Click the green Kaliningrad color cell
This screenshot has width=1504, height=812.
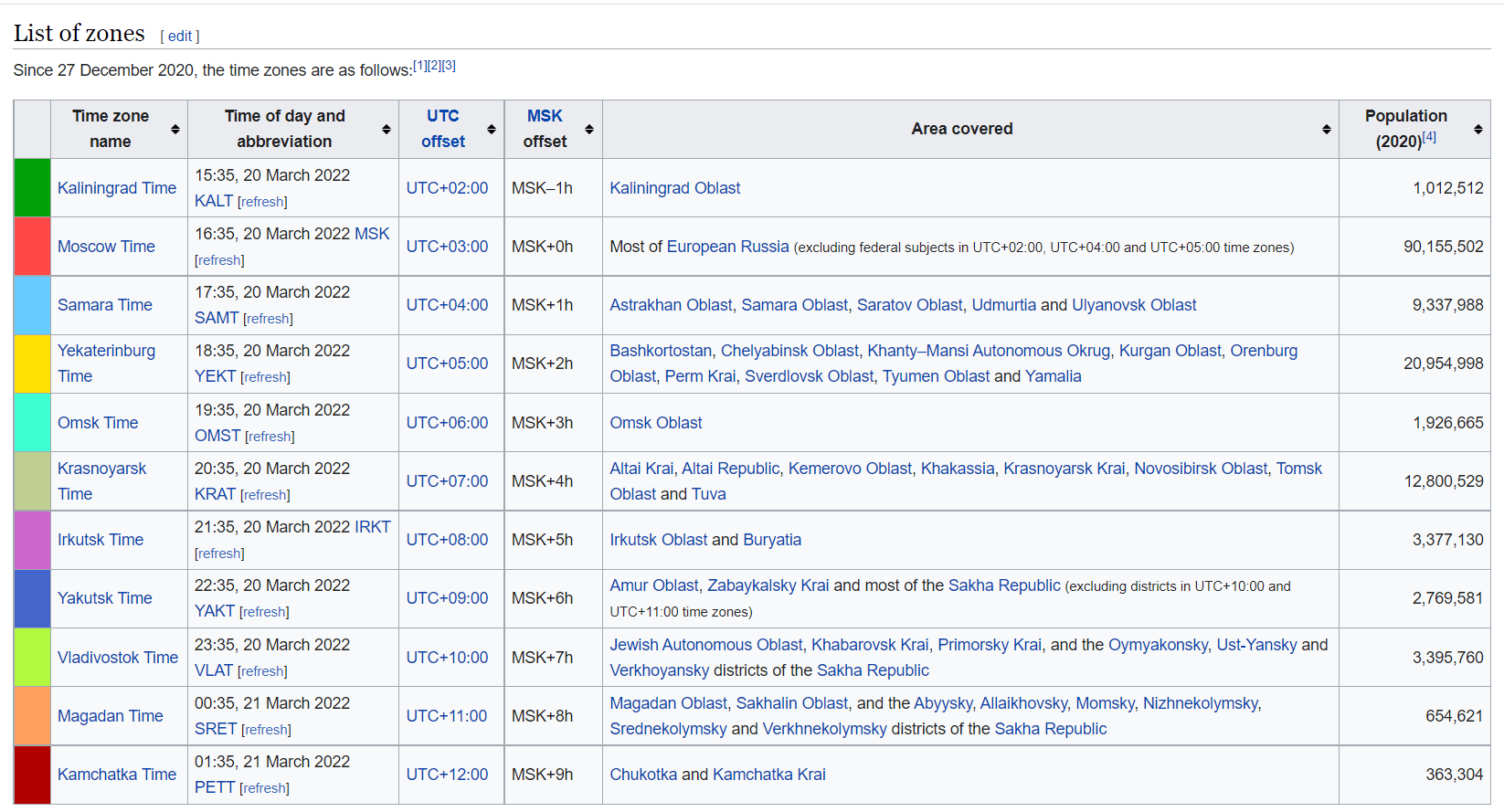[x=32, y=188]
